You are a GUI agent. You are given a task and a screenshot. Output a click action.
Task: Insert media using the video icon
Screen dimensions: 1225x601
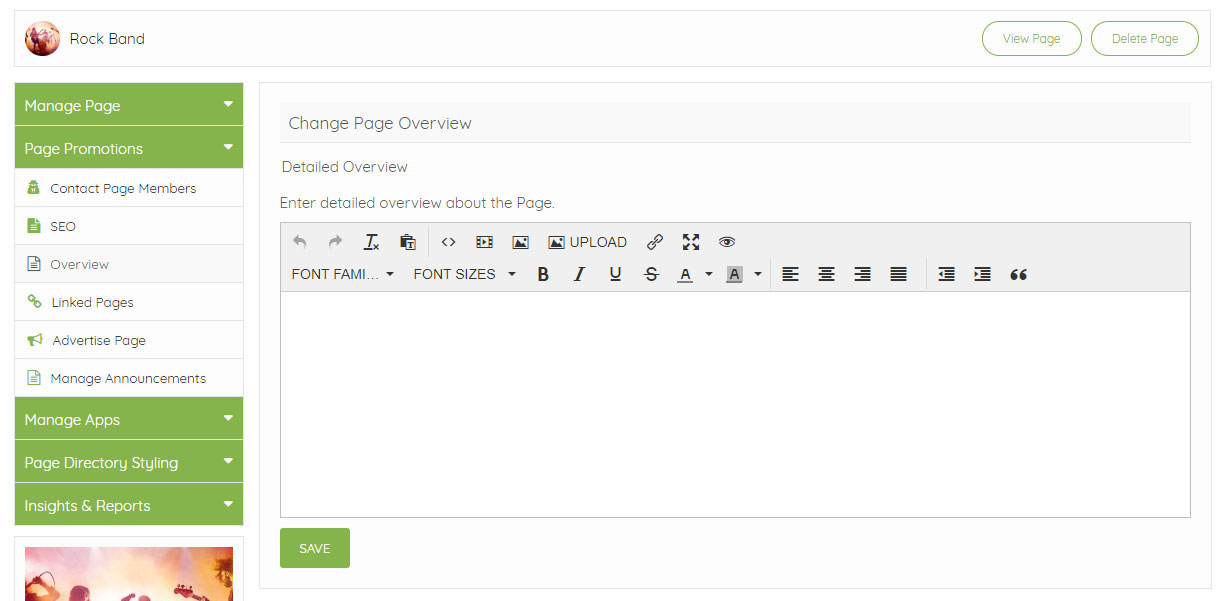[x=484, y=242]
